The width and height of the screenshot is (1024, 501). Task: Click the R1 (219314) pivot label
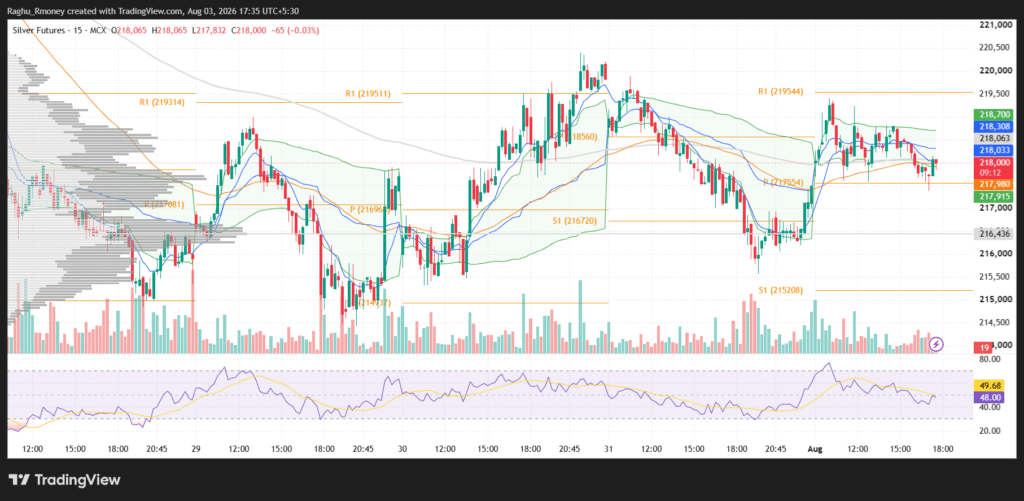point(161,103)
